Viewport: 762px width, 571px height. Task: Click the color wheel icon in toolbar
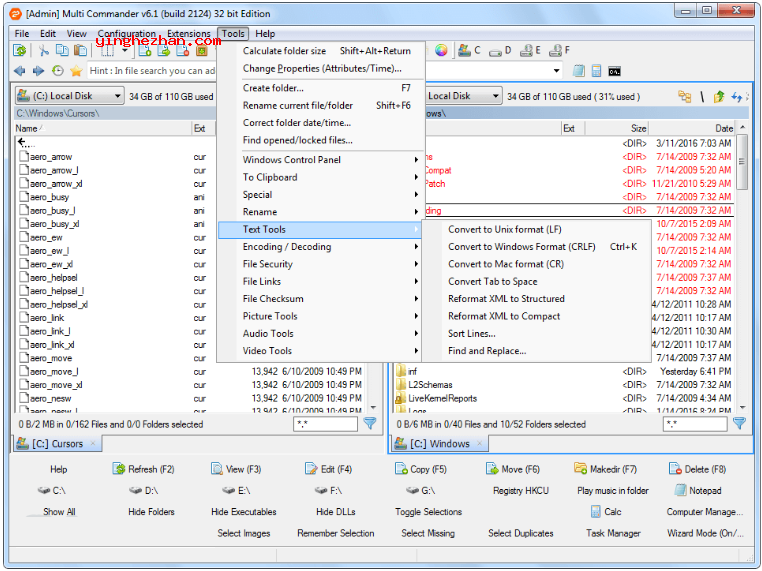[x=439, y=50]
